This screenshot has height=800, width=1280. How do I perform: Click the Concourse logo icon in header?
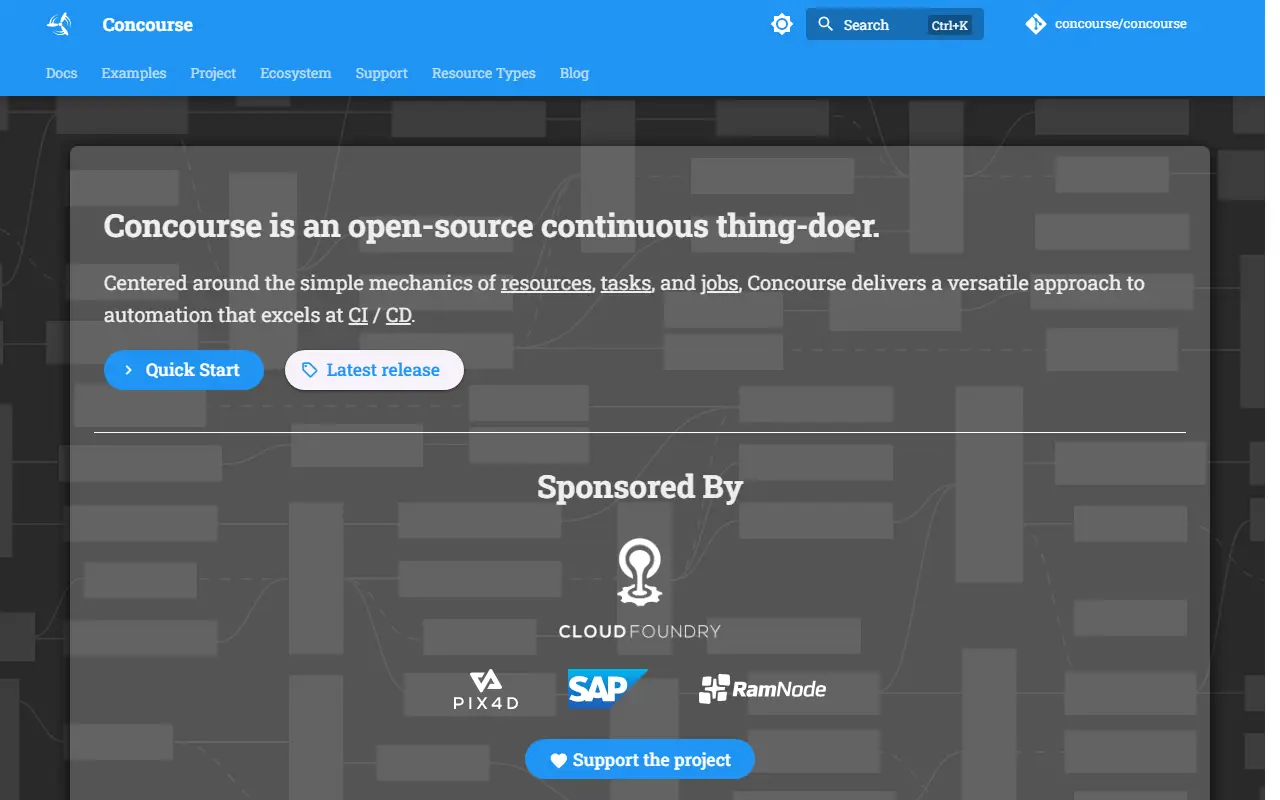[59, 24]
